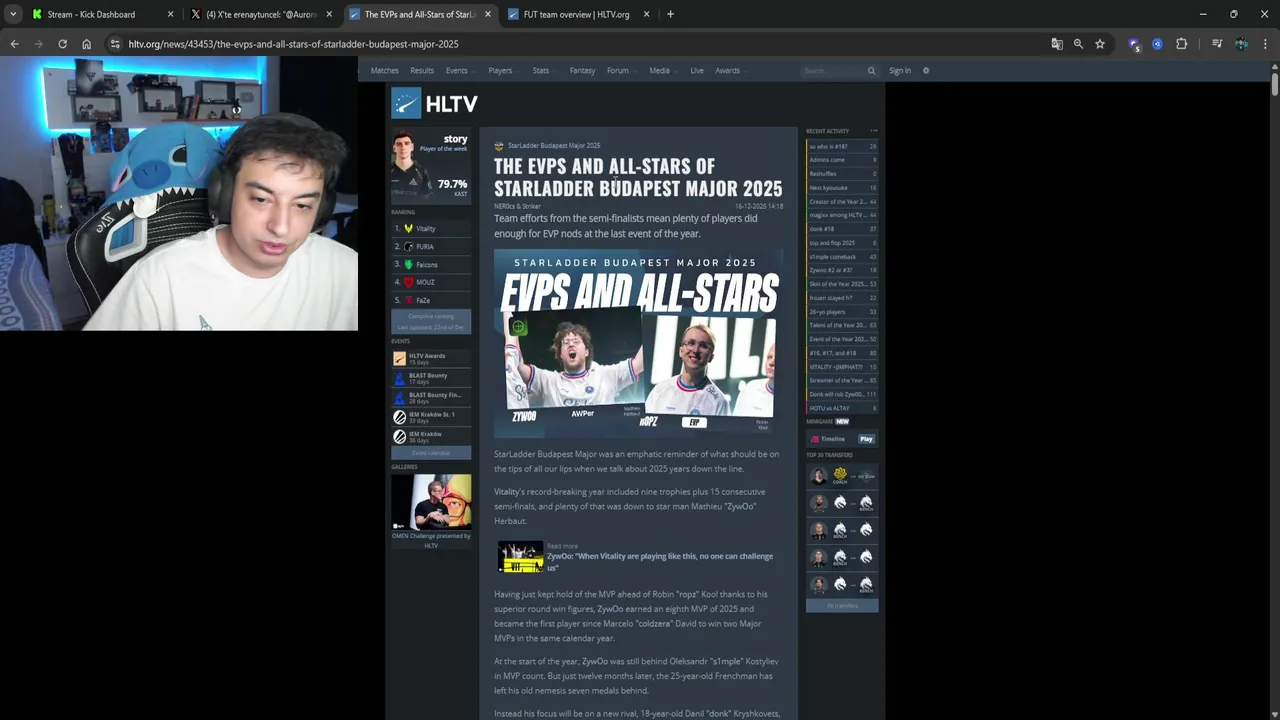The height and width of the screenshot is (720, 1280).
Task: Open the zoom magnifier in the address bar
Action: click(1078, 44)
